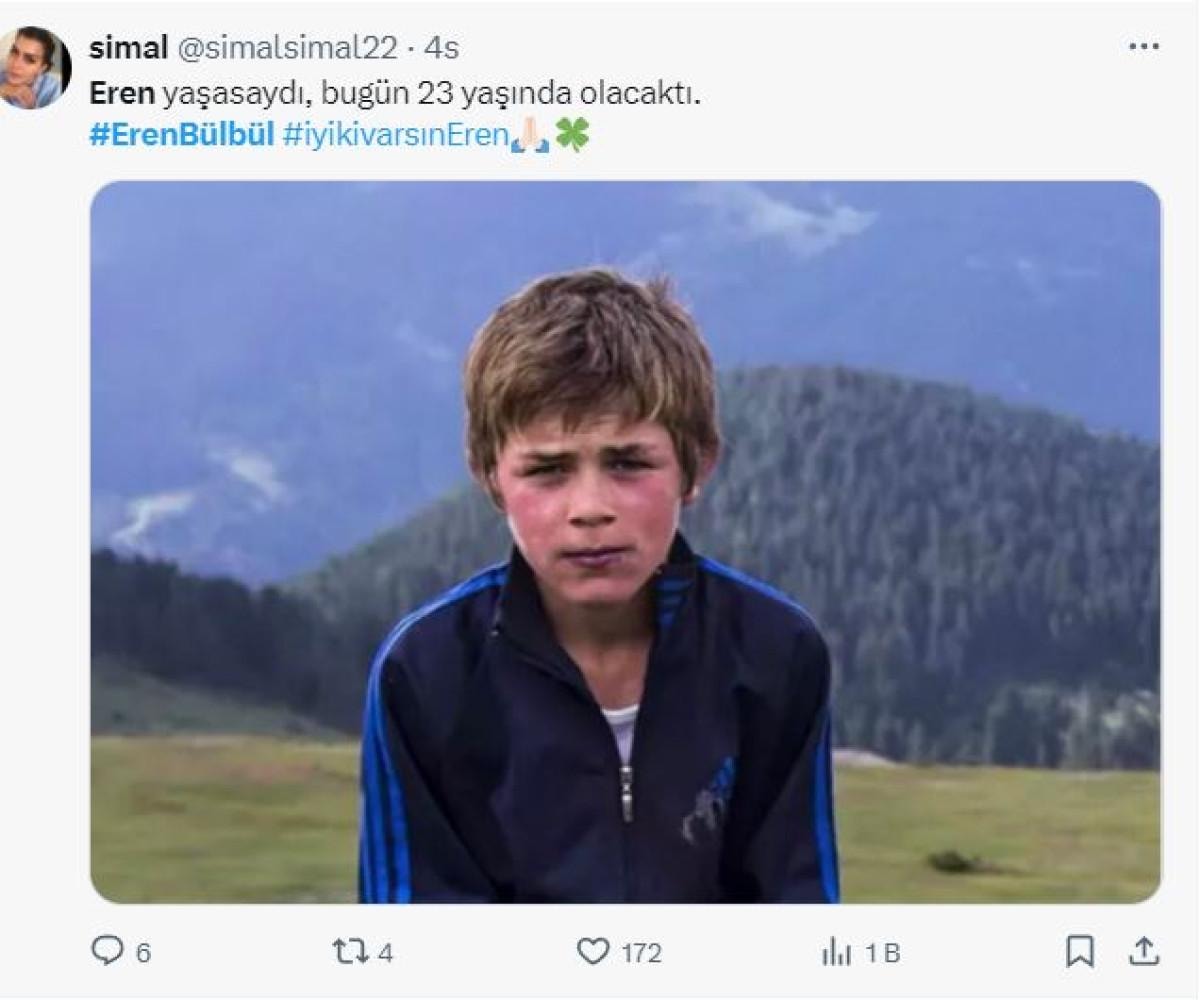Enlarge the attached photo of the boy

coord(625,542)
